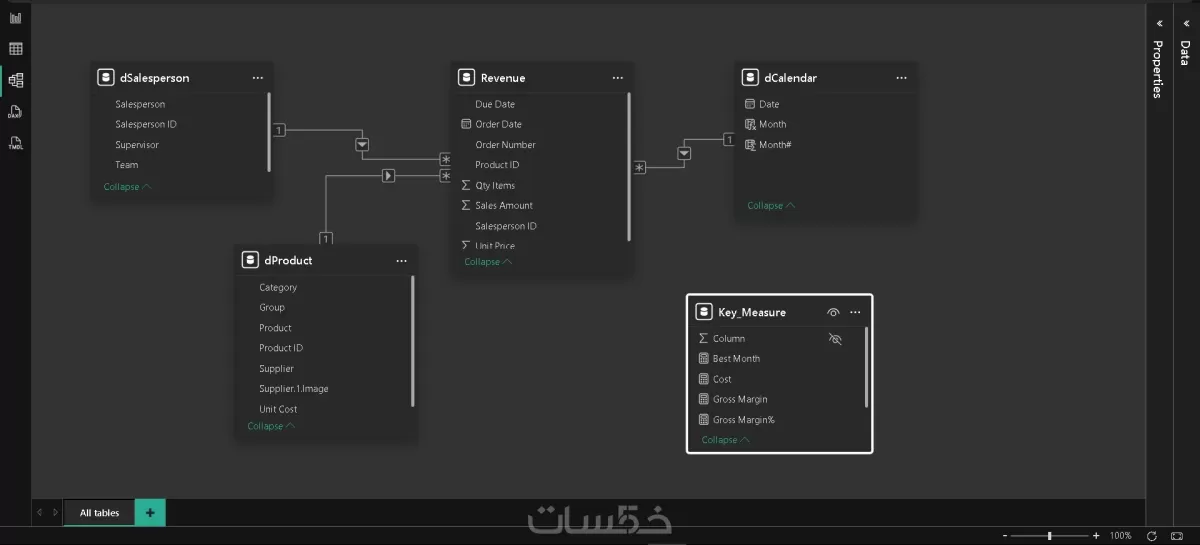The height and width of the screenshot is (545, 1200).
Task: Open dSalesperson more options ellipsis
Action: click(258, 77)
